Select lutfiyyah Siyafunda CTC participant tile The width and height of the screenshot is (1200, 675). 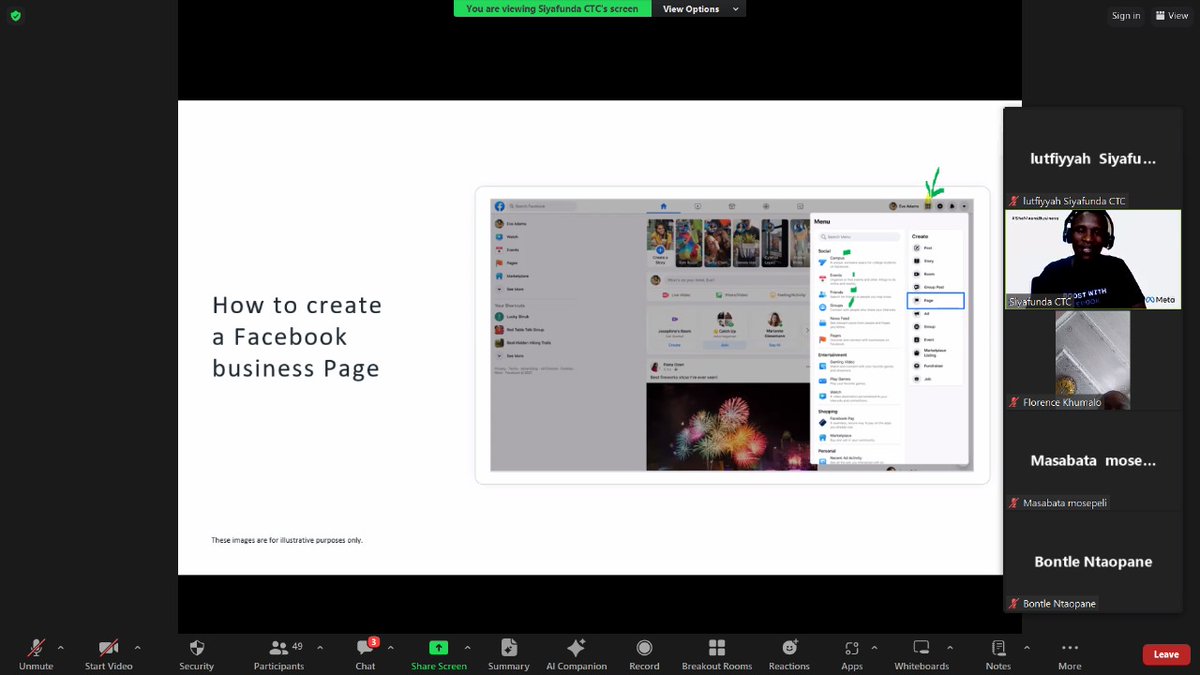pyautogui.click(x=1093, y=158)
